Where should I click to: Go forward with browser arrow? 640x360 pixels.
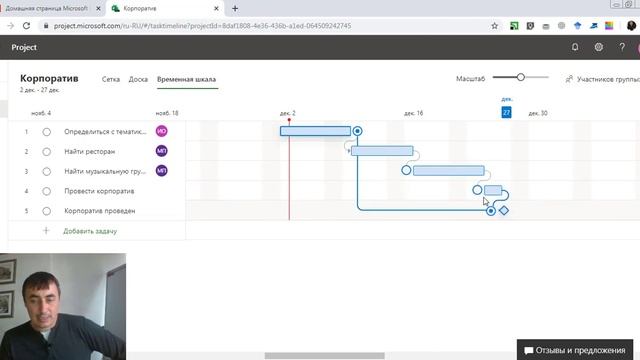(x=11, y=26)
